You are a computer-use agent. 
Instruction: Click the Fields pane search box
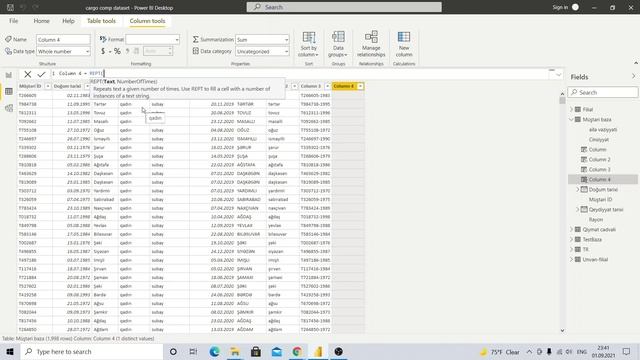point(602,93)
